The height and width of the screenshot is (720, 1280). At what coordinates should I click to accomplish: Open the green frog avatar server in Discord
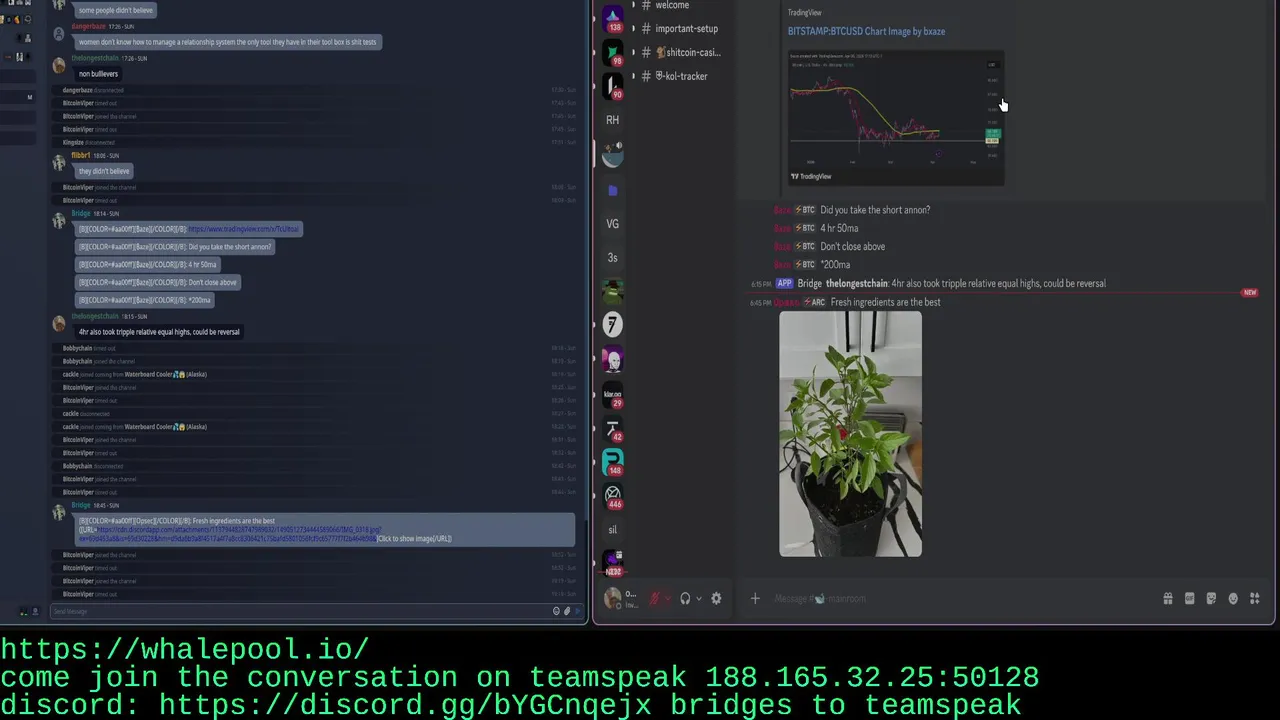(x=613, y=291)
